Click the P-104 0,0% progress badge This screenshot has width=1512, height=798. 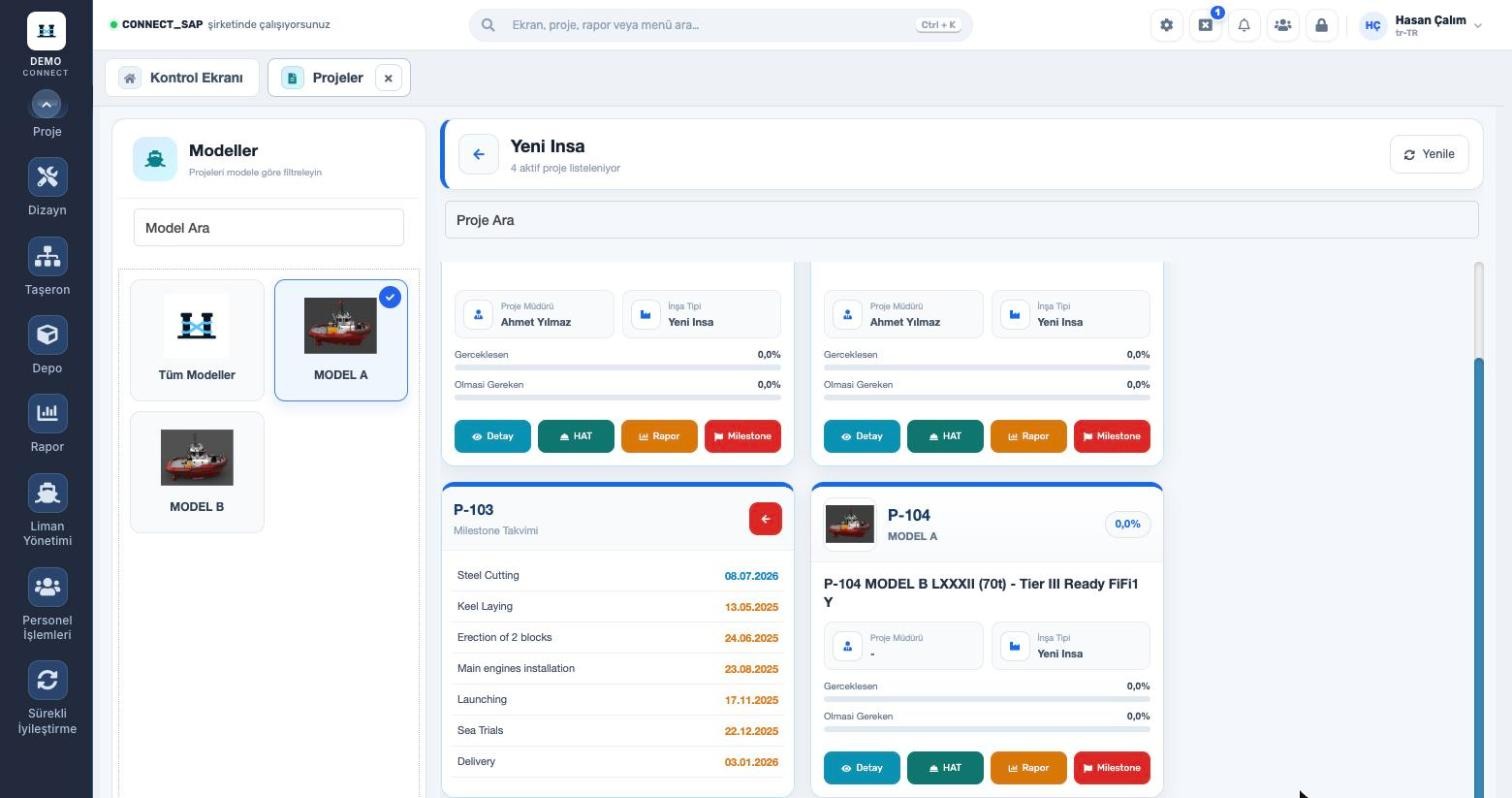click(x=1127, y=524)
